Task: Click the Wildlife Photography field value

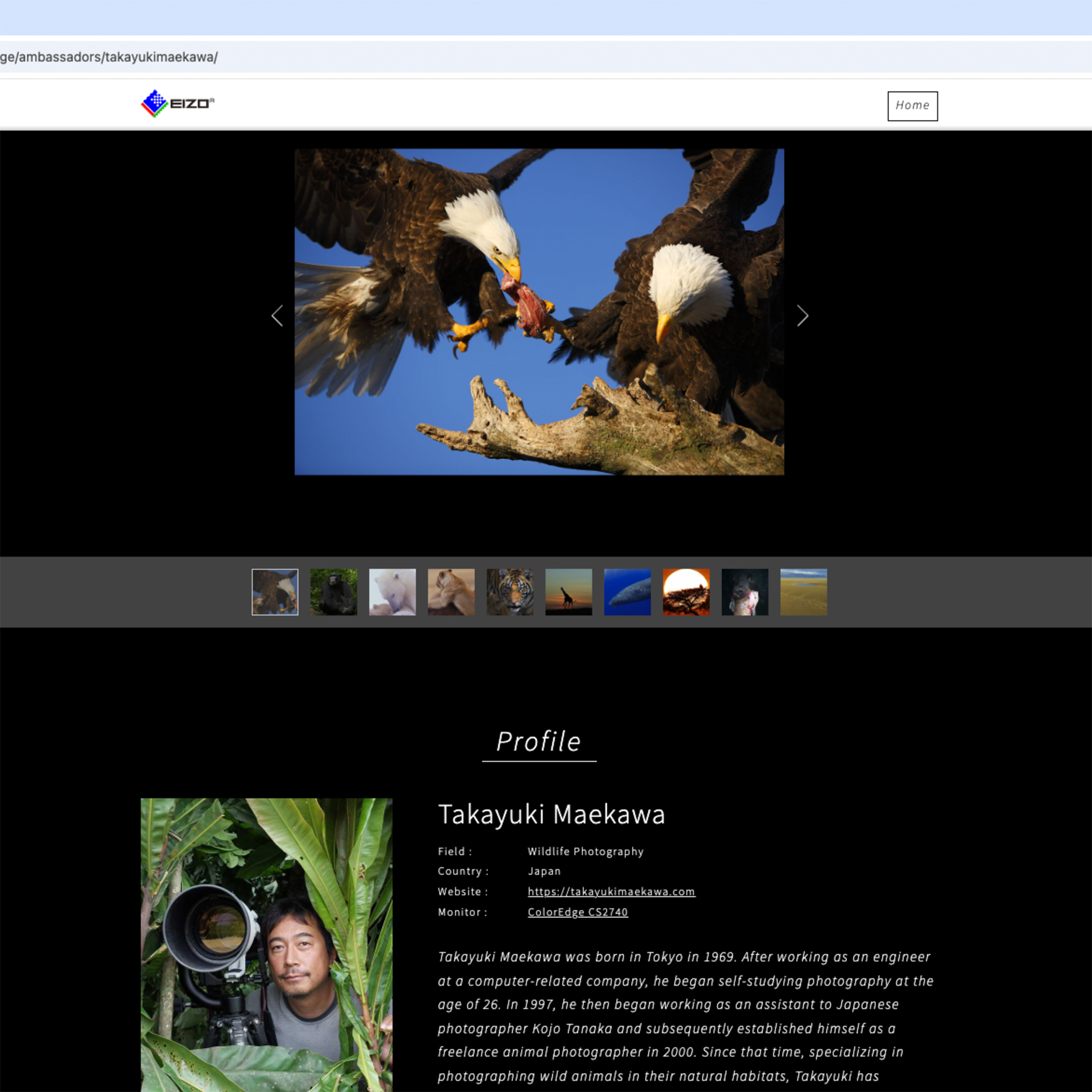Action: pyautogui.click(x=585, y=851)
